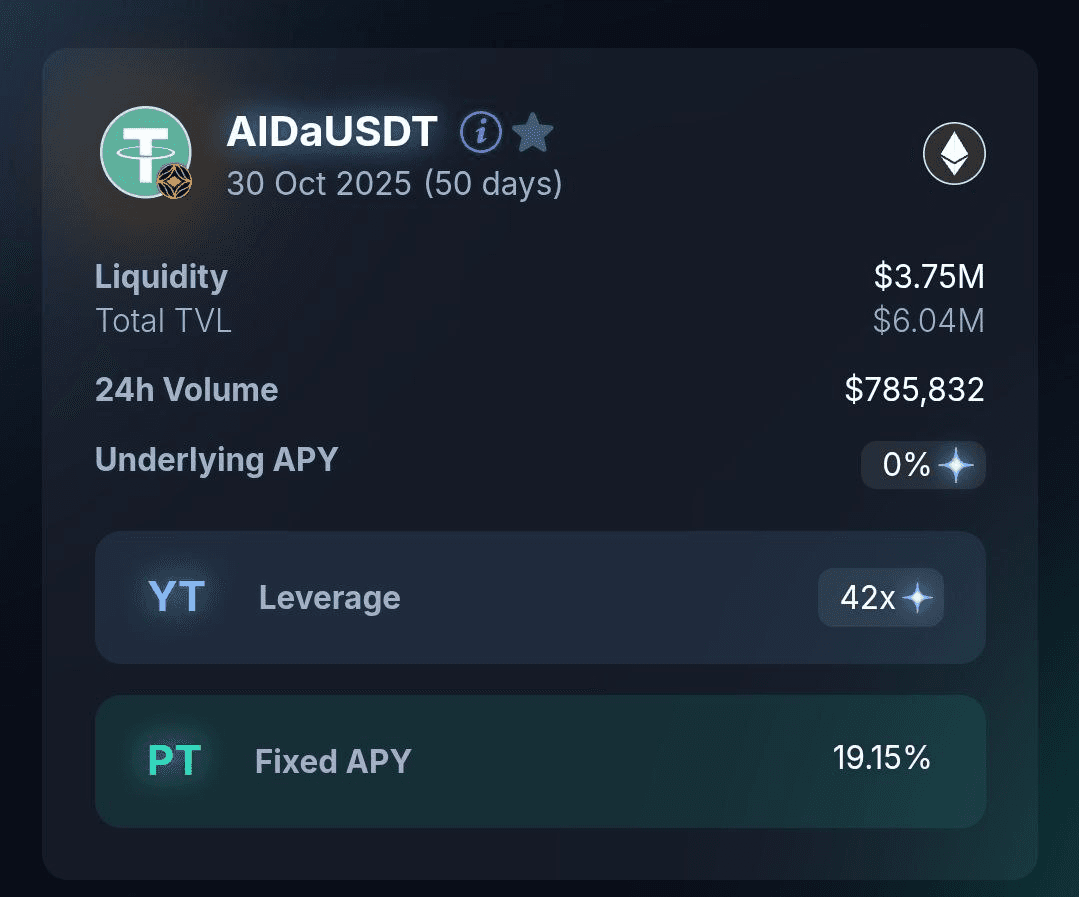The image size is (1079, 897).
Task: Click the Total TVL label
Action: point(163,321)
